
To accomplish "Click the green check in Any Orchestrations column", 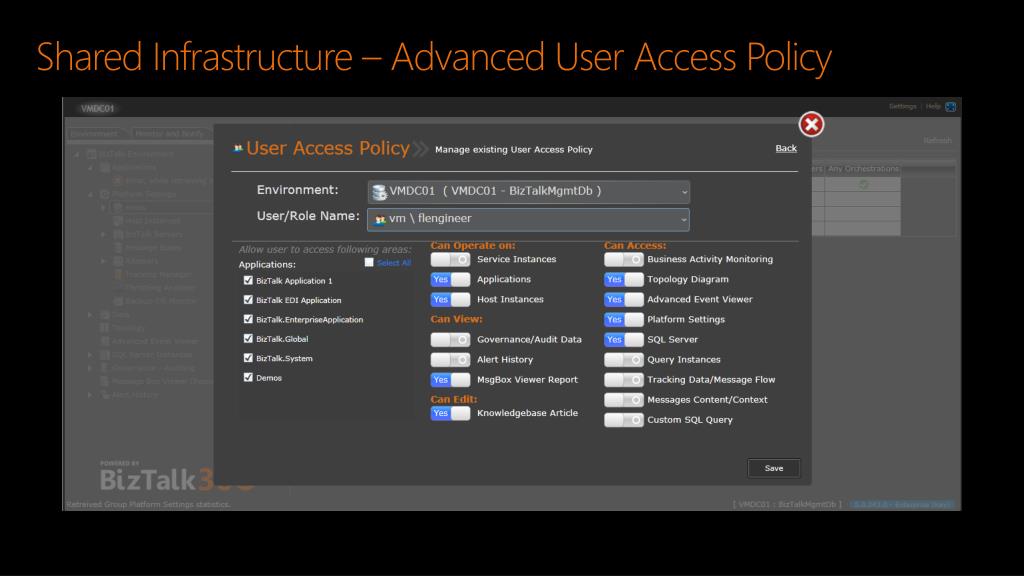I will coord(863,185).
